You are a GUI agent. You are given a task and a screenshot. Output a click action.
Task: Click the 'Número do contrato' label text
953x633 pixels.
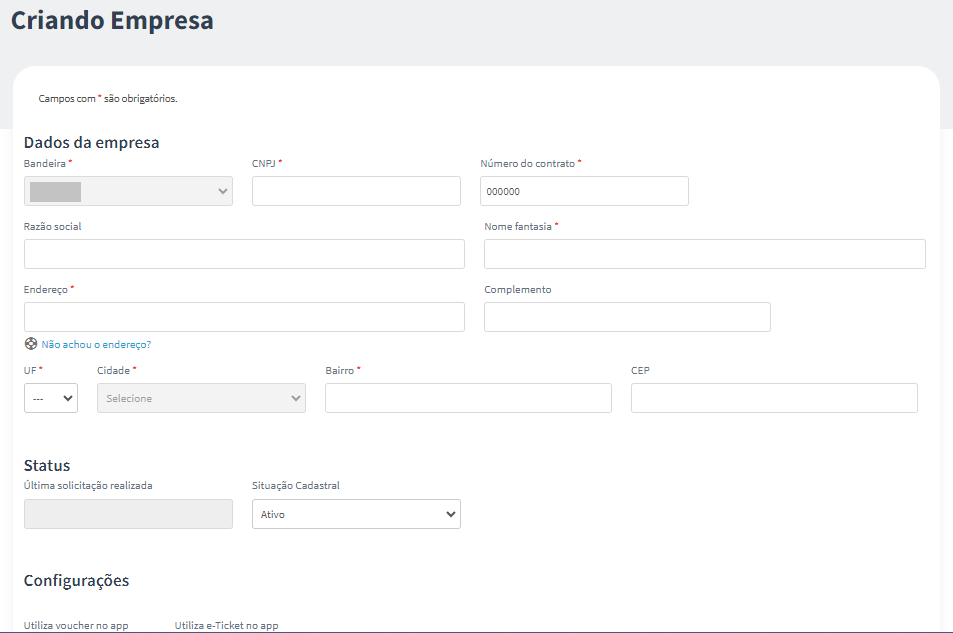click(528, 164)
